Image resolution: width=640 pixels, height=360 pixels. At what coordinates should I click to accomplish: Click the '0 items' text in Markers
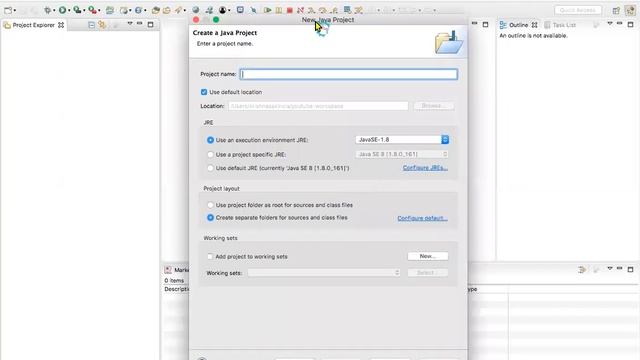174,280
